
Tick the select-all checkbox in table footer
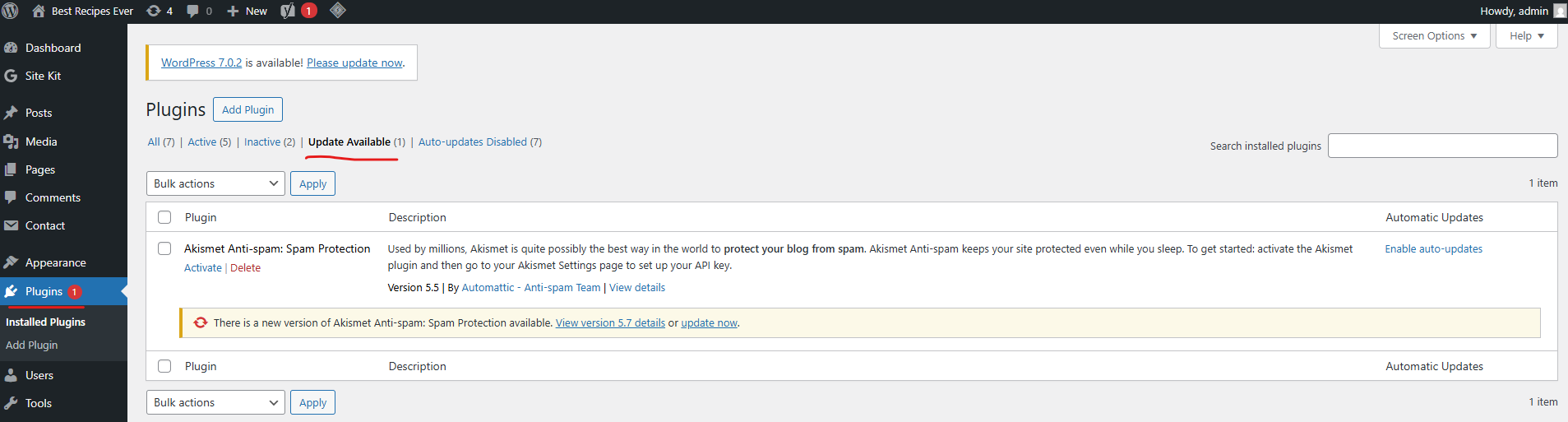[164, 366]
